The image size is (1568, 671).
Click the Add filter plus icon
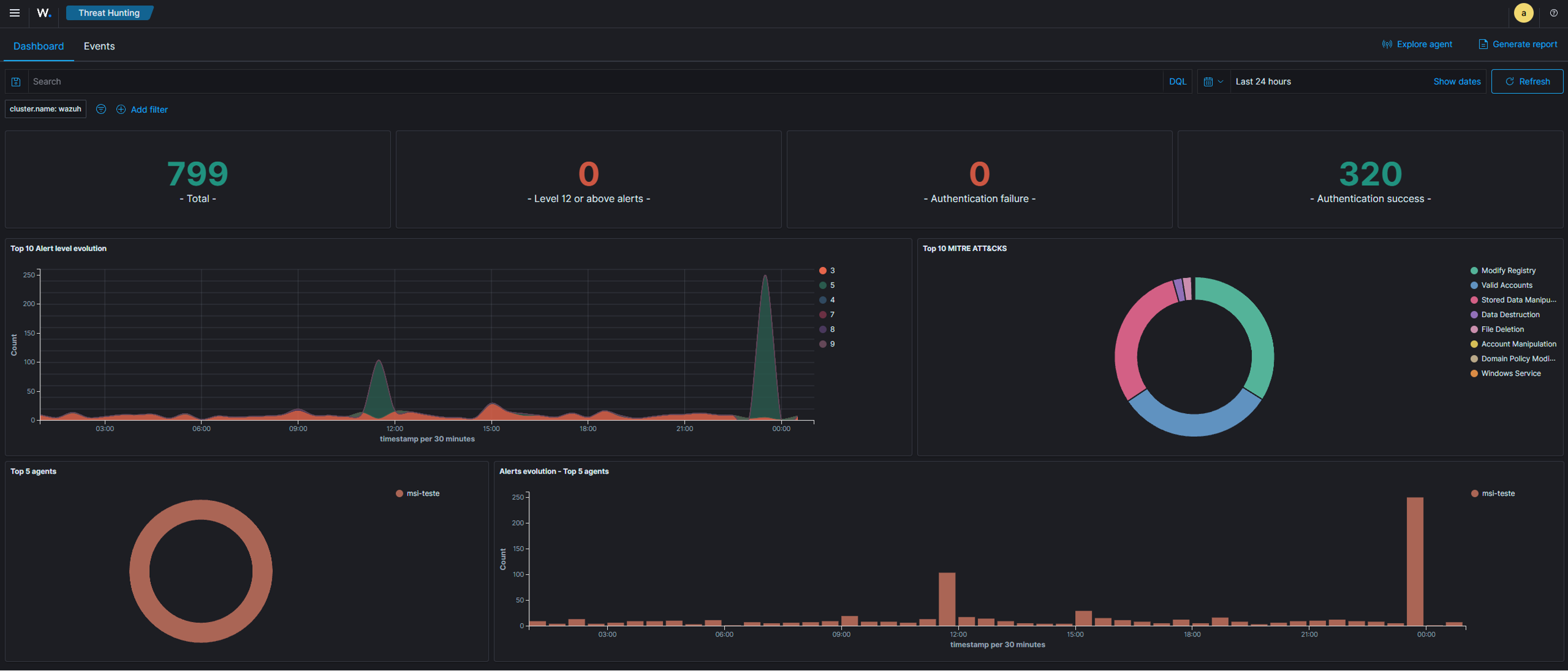pyautogui.click(x=120, y=109)
